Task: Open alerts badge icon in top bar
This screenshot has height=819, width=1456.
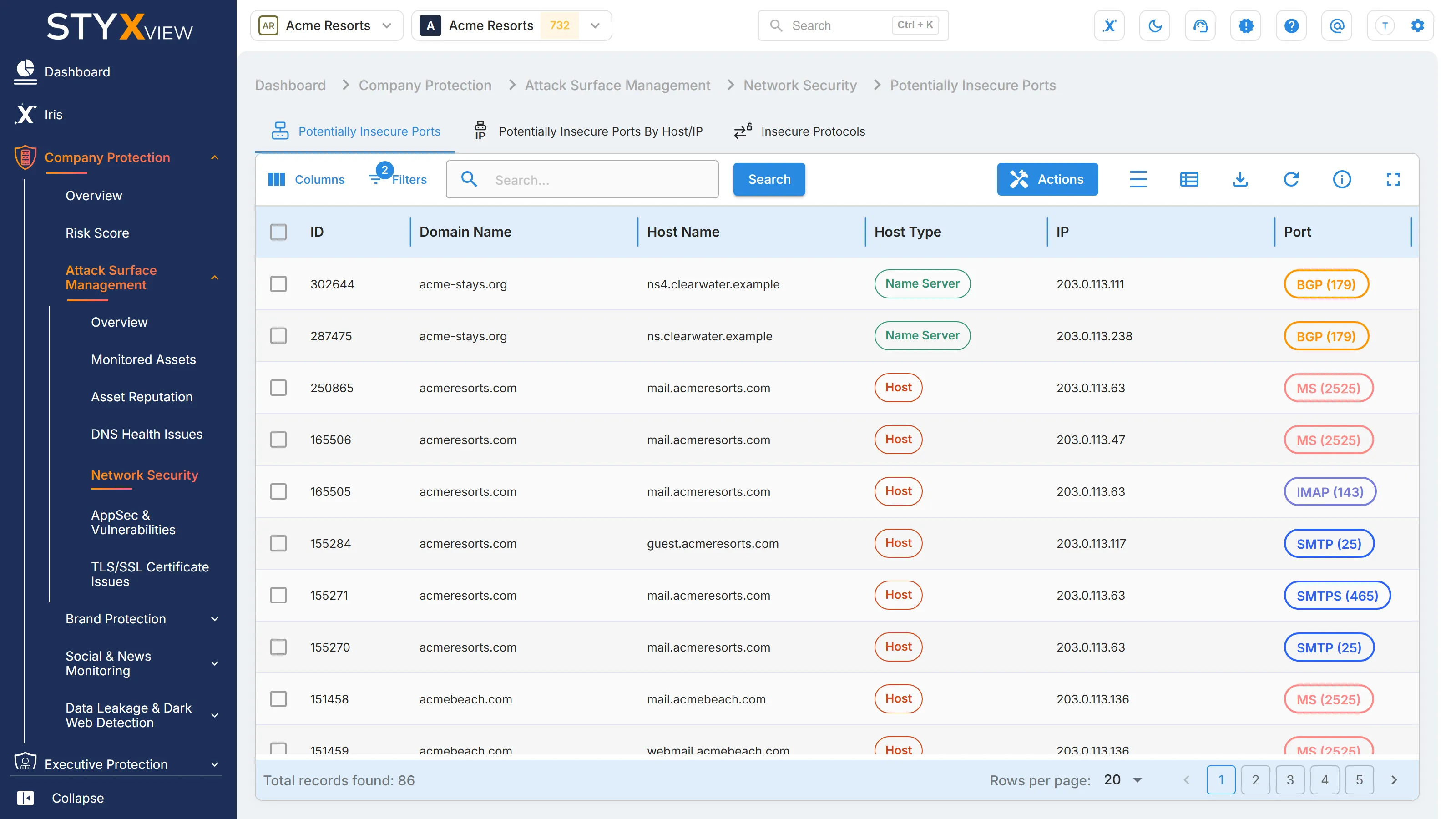Action: coord(1246,25)
